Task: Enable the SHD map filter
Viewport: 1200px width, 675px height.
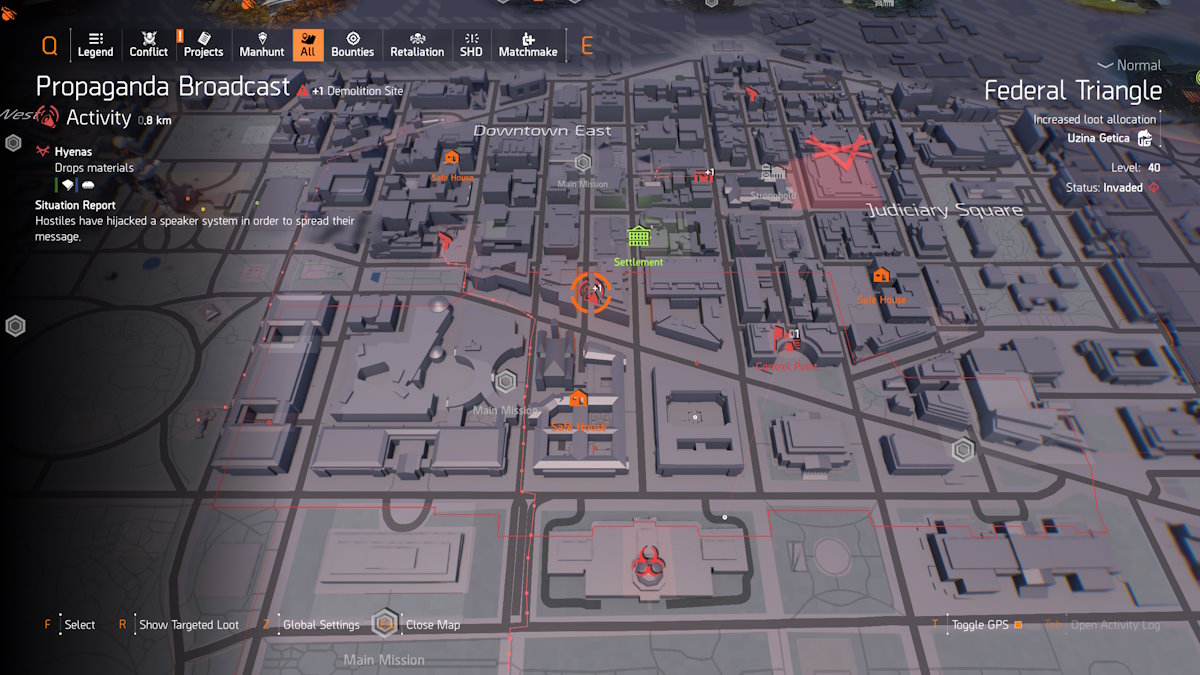Action: click(x=470, y=44)
